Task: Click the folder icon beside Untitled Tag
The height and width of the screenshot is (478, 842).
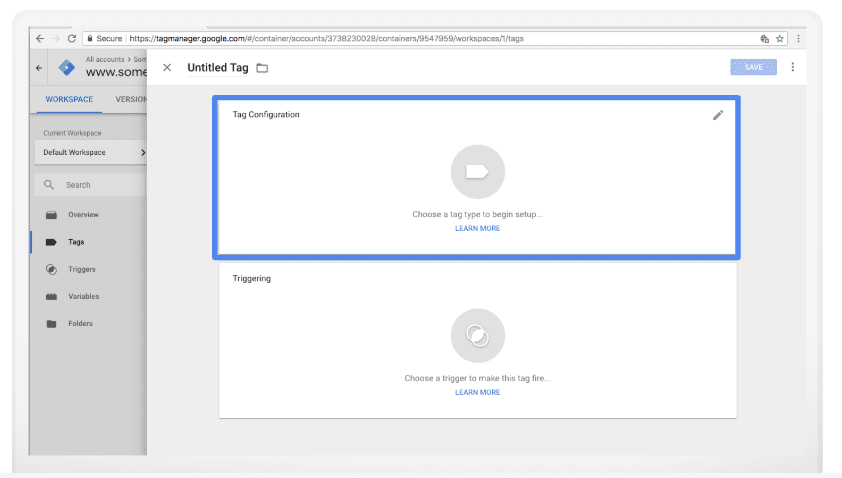Action: coord(262,68)
